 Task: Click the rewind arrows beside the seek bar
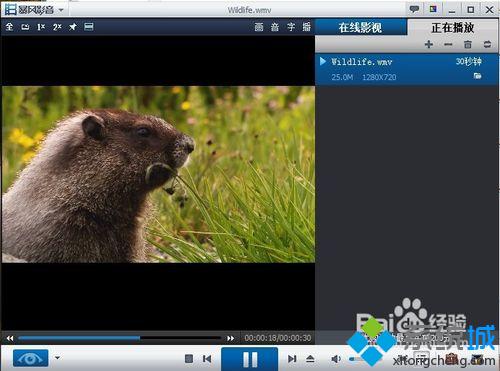[10, 338]
